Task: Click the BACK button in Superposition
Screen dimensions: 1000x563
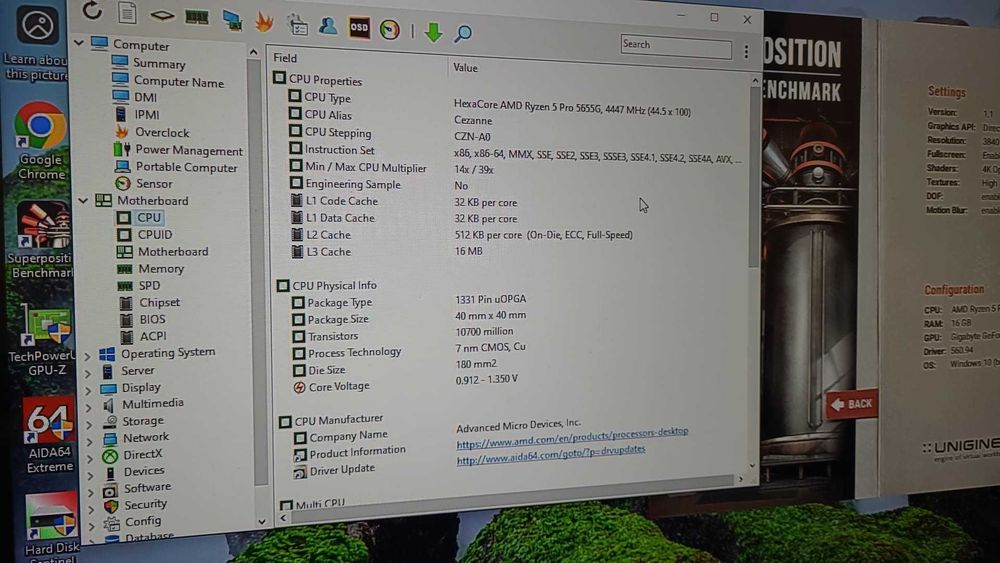Action: click(x=853, y=404)
